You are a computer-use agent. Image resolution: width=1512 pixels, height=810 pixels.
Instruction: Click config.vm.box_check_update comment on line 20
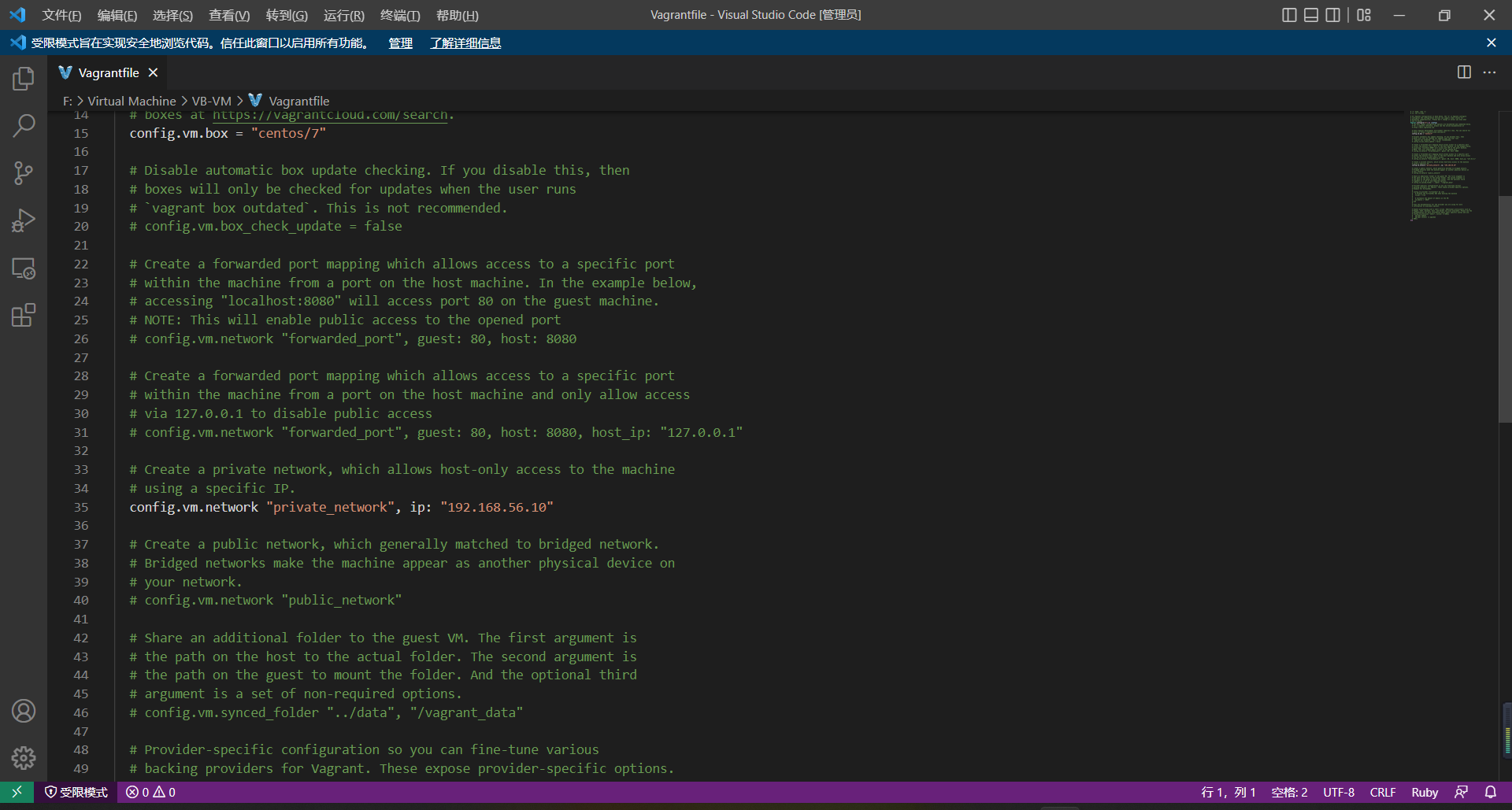coord(265,226)
